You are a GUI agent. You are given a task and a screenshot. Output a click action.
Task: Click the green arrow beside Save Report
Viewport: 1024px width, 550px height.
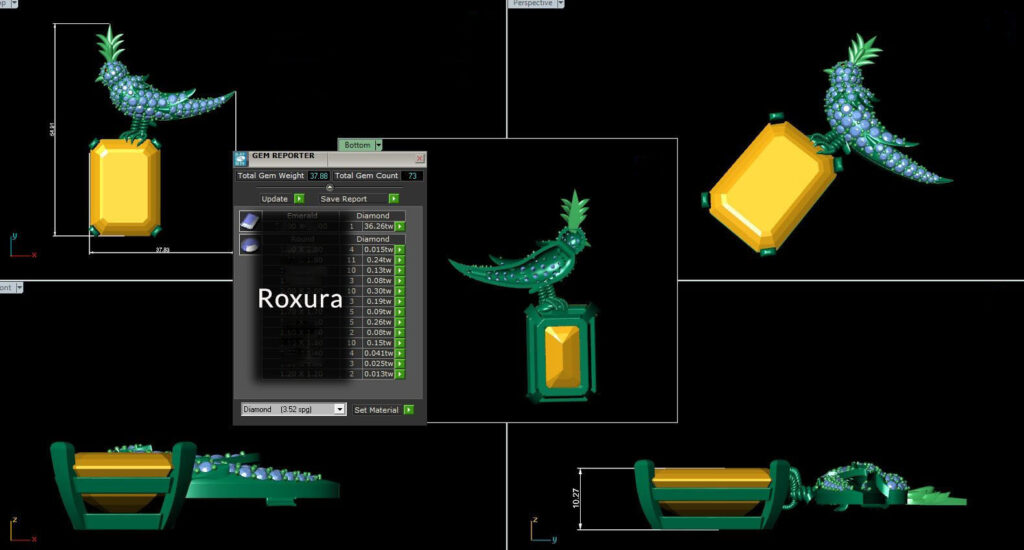coord(393,199)
